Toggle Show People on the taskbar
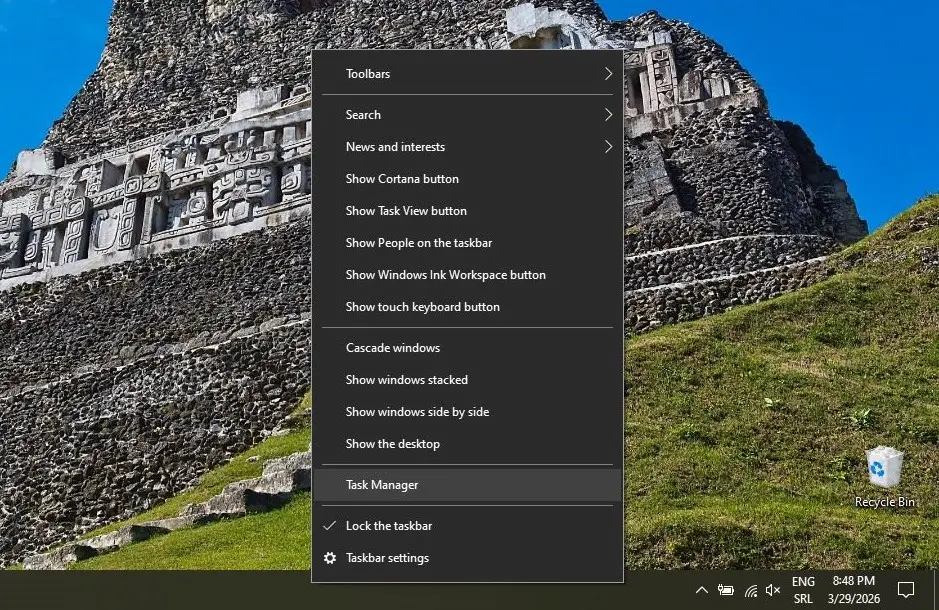Screen dimensions: 939x610 pos(421,242)
